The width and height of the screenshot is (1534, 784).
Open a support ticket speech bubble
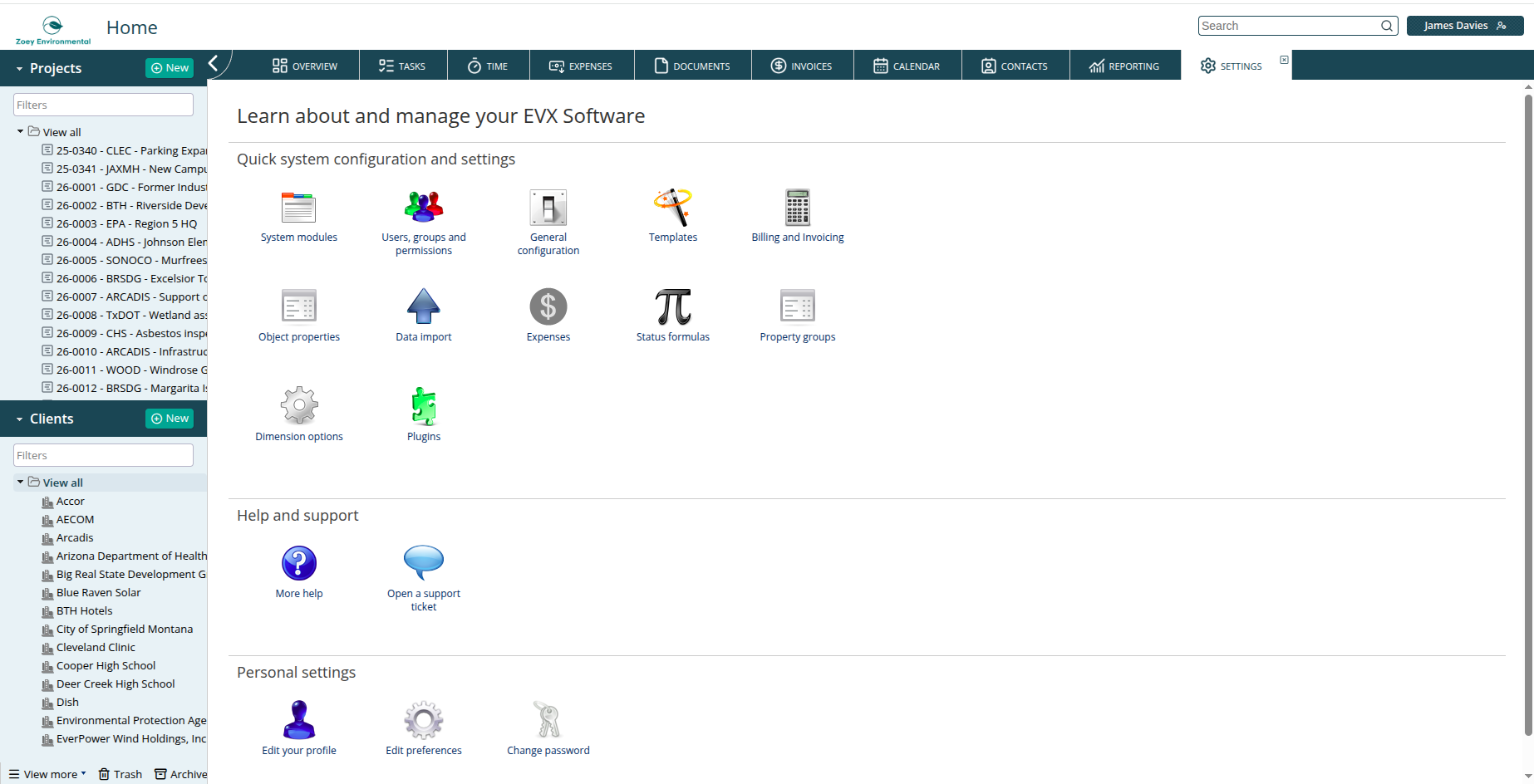[424, 563]
